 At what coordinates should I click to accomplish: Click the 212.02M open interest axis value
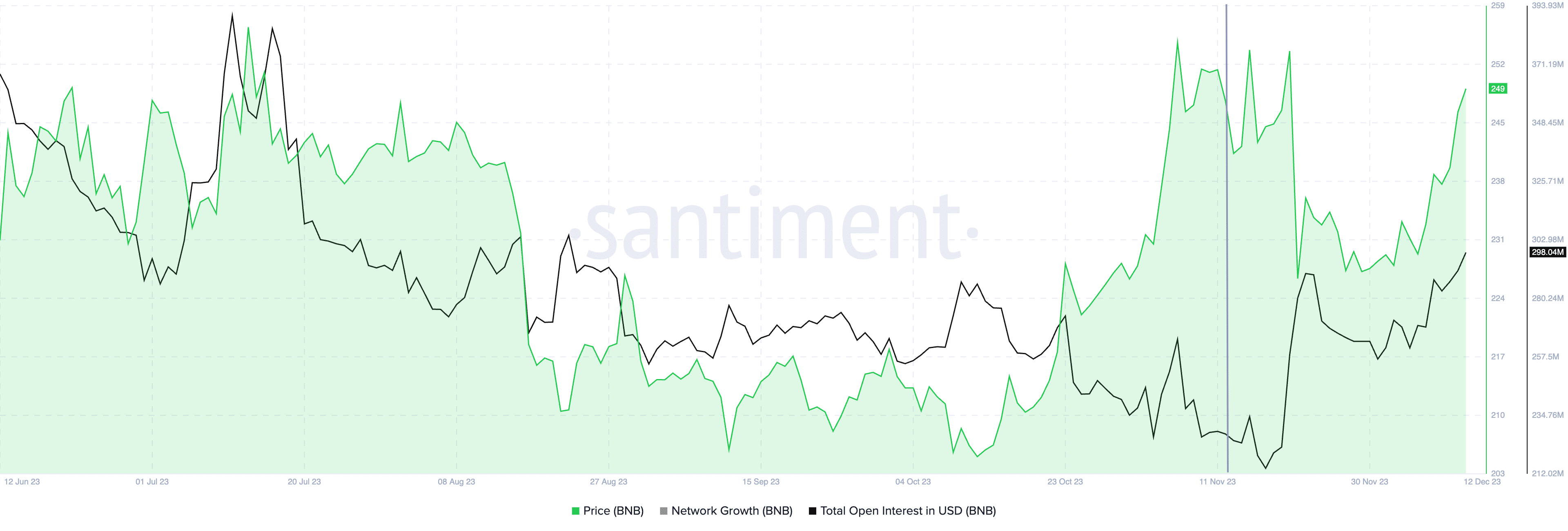[x=1547, y=473]
